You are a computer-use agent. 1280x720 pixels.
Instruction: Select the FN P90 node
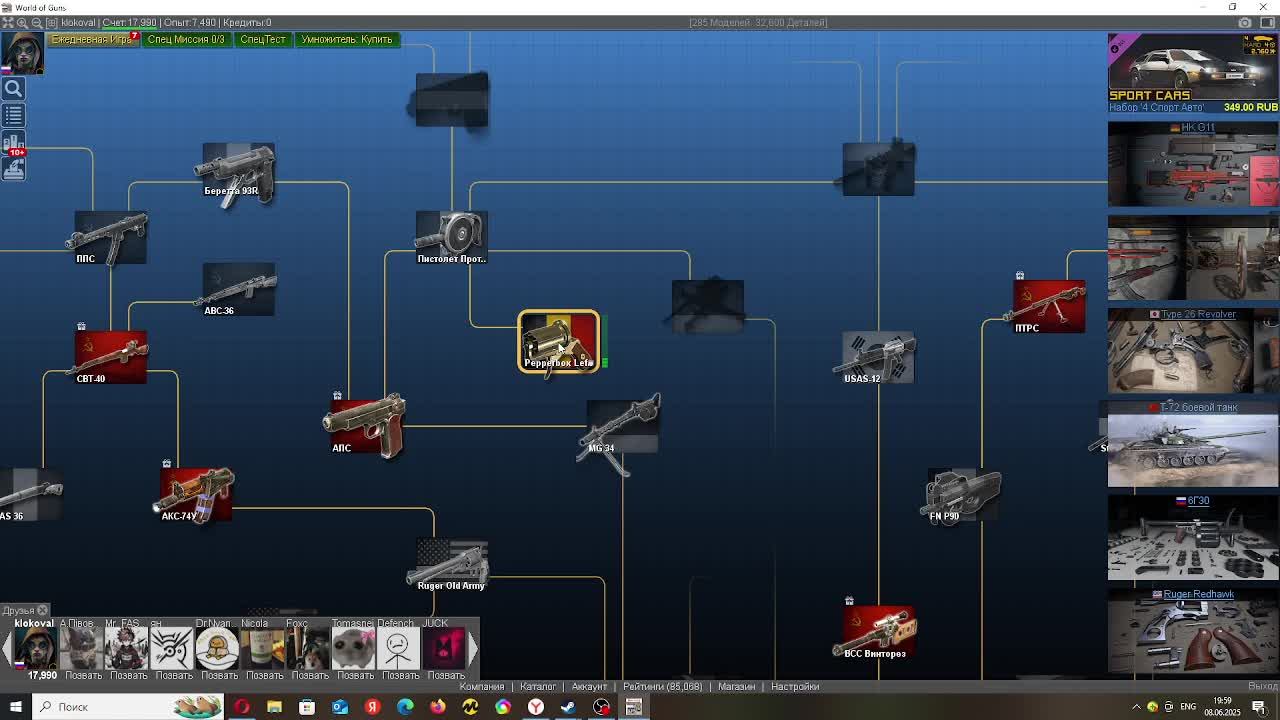coord(962,496)
